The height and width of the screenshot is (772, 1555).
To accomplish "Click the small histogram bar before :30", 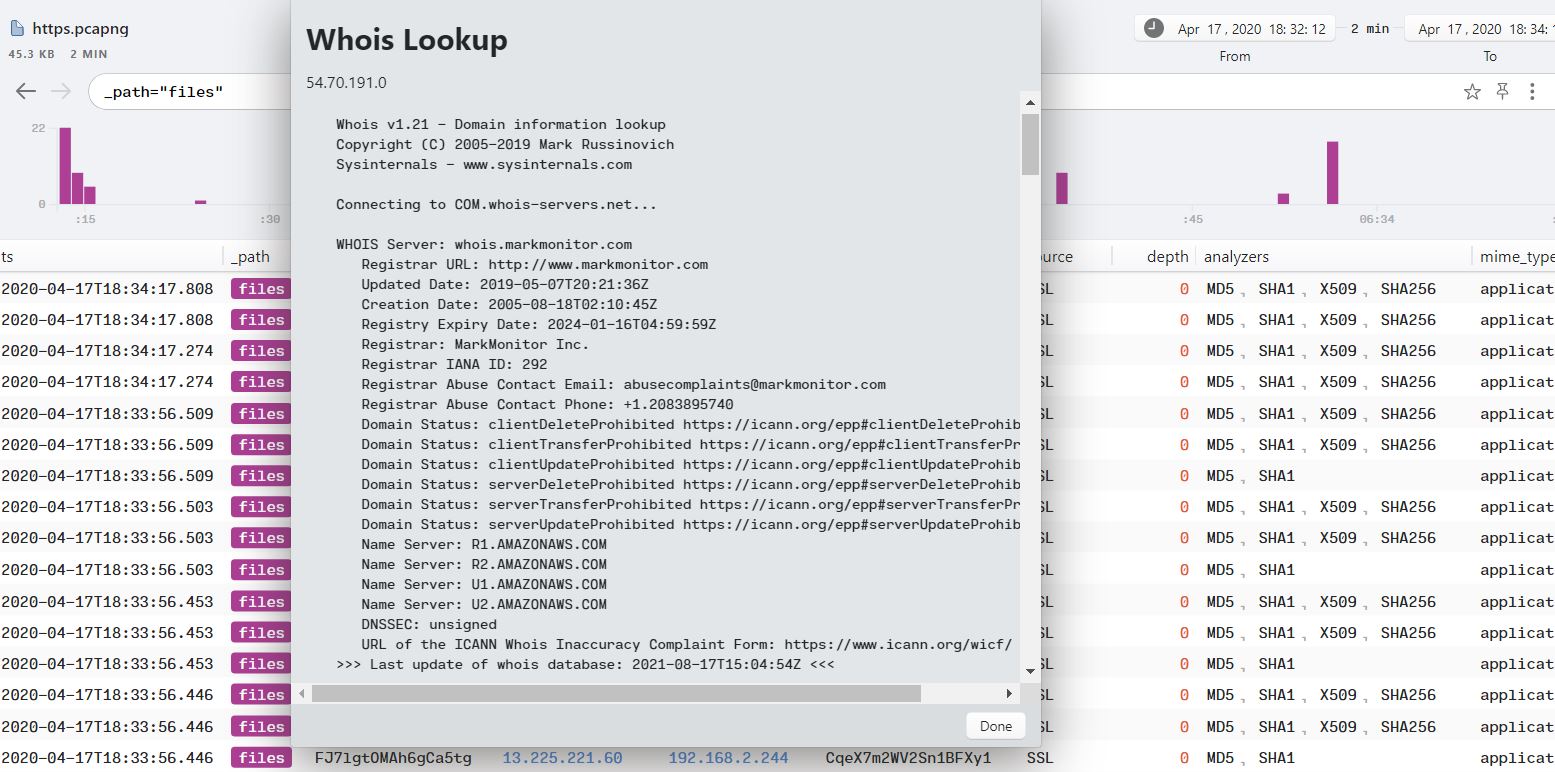I will (200, 202).
